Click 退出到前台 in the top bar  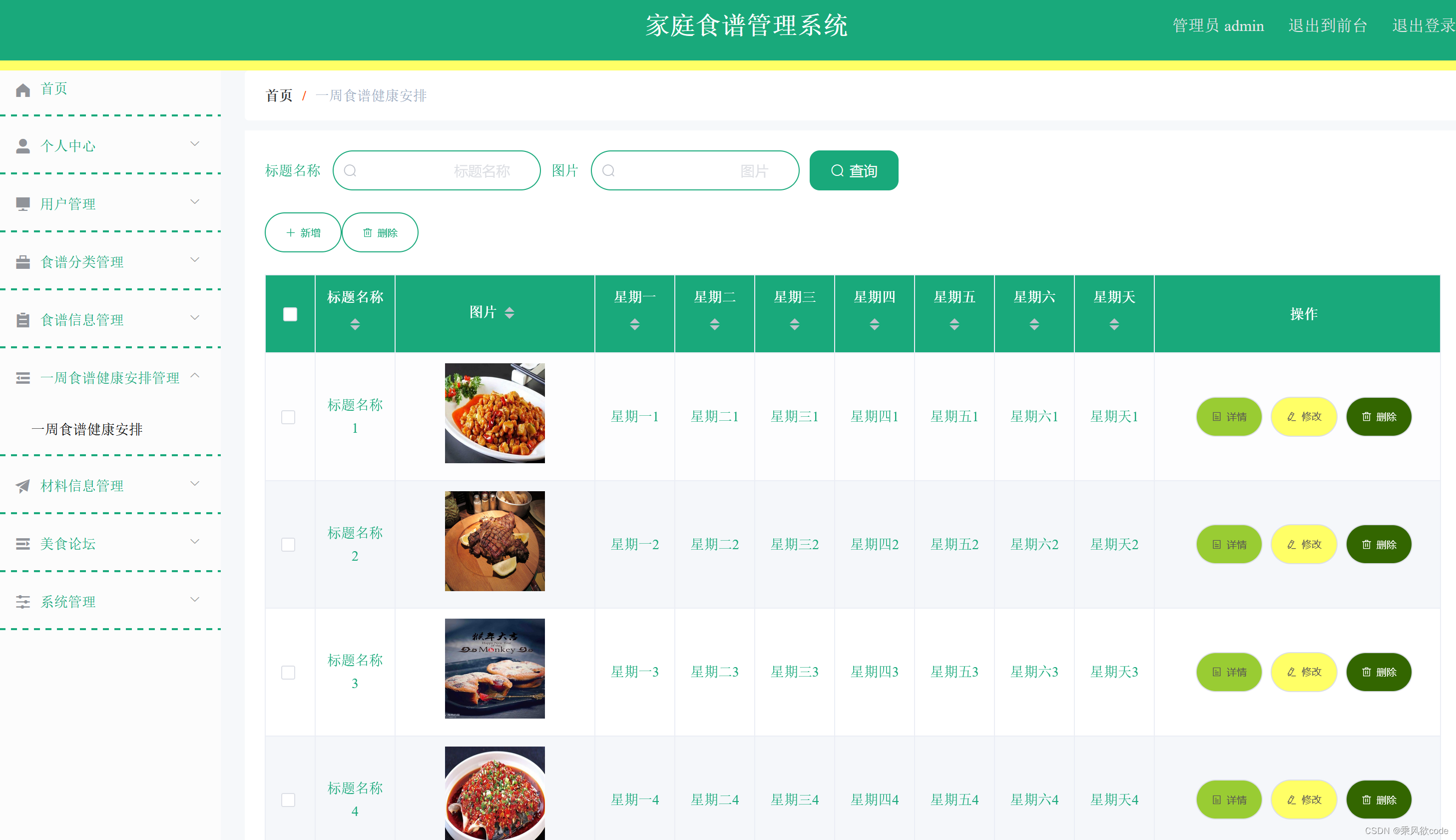pos(1327,25)
